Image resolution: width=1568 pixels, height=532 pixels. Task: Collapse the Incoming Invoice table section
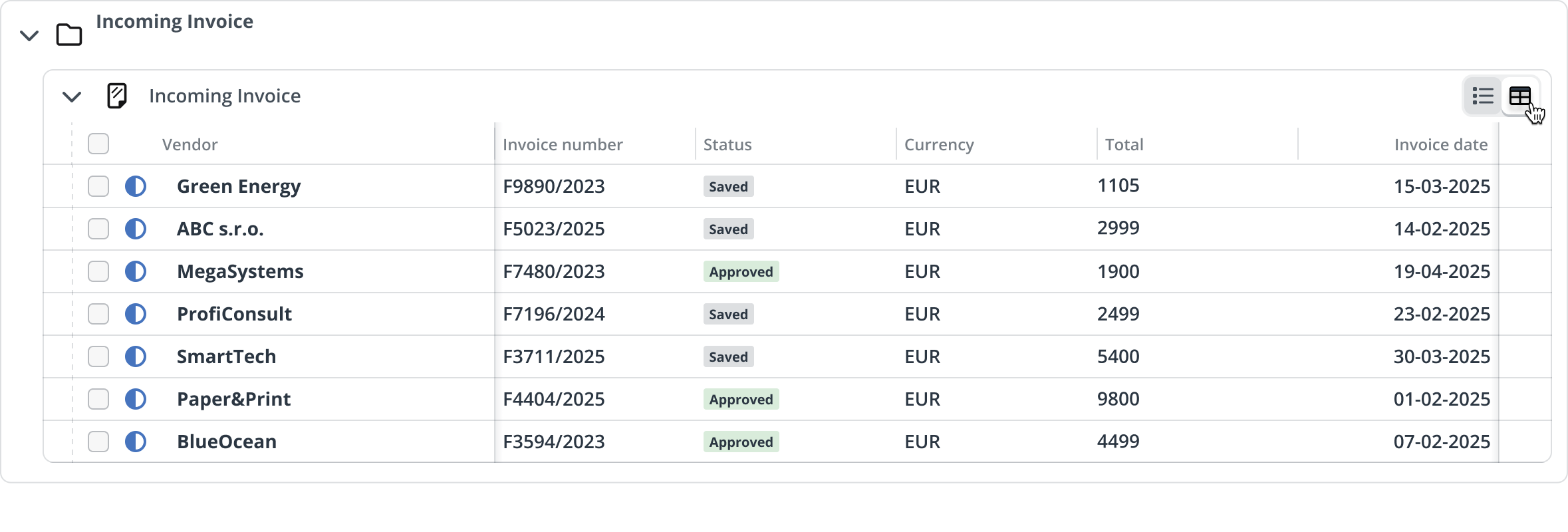[72, 96]
